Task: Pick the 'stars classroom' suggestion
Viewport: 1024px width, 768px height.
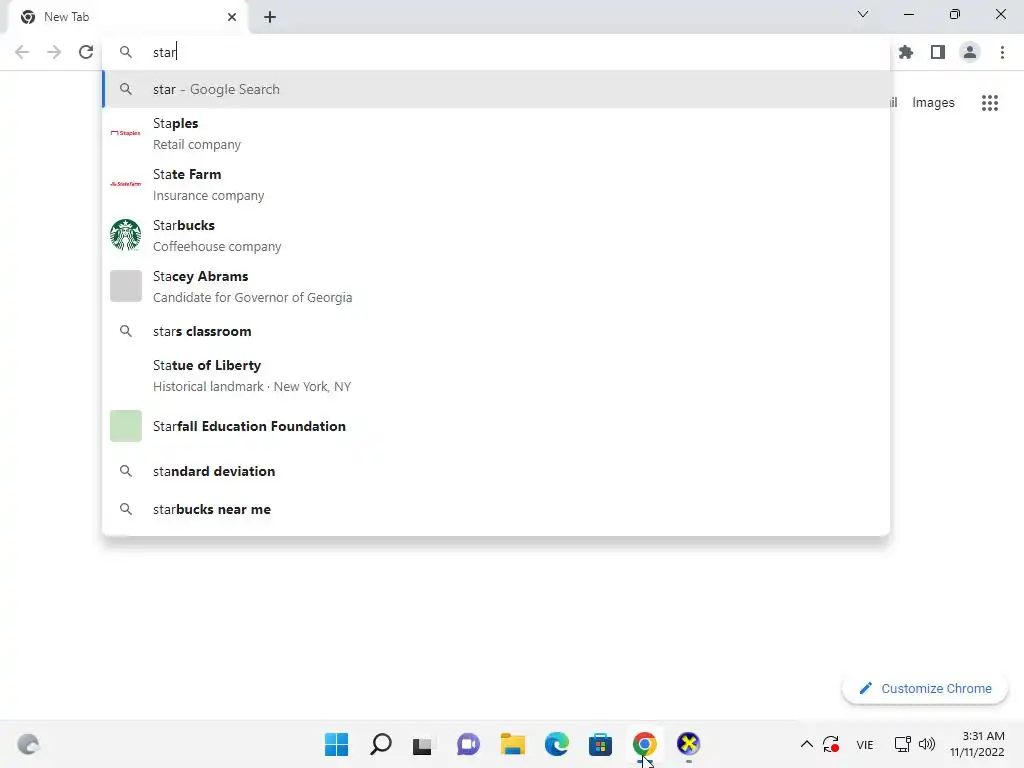Action: tap(496, 331)
